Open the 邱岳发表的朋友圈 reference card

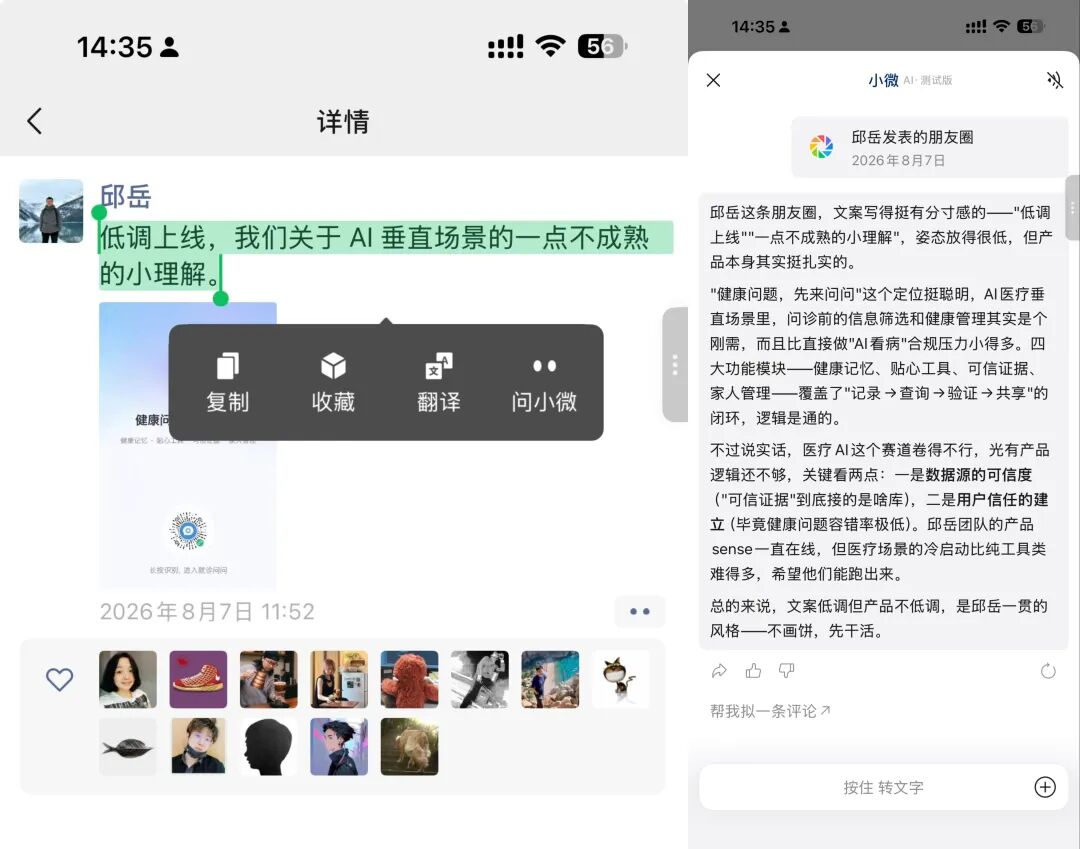point(929,147)
